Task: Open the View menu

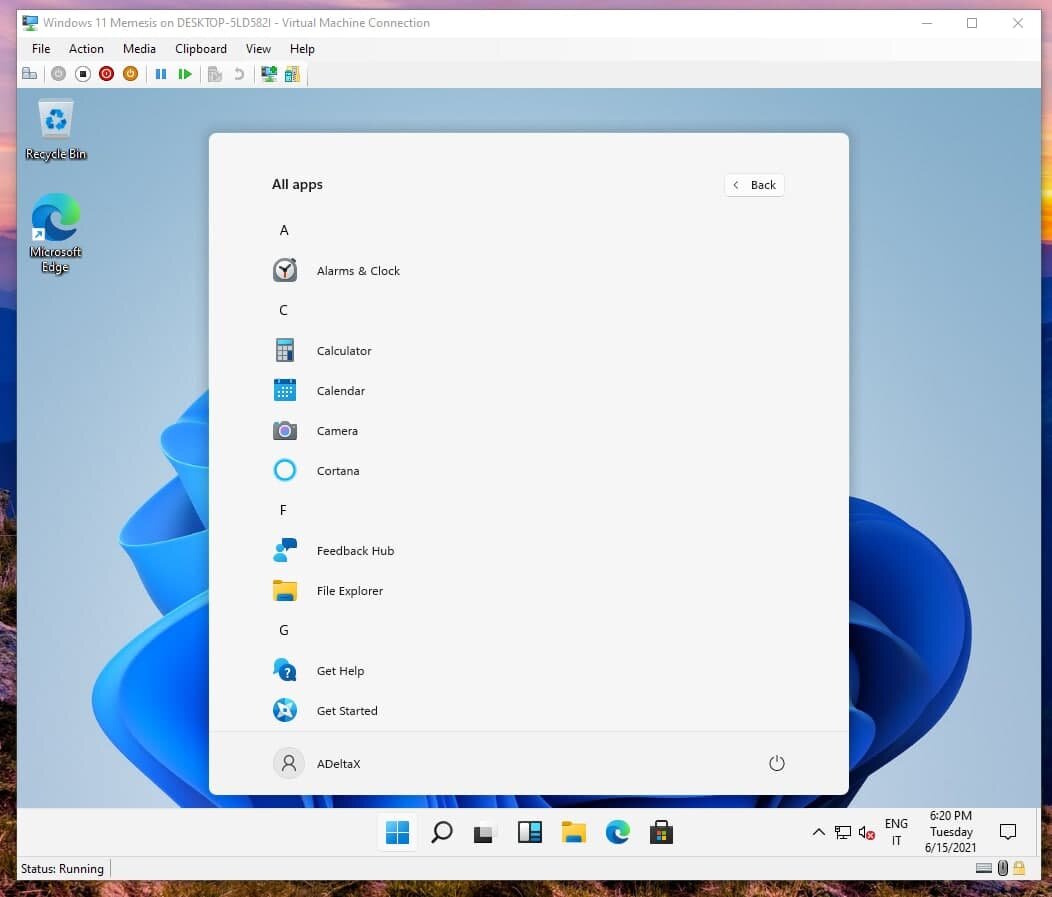Action: [258, 49]
